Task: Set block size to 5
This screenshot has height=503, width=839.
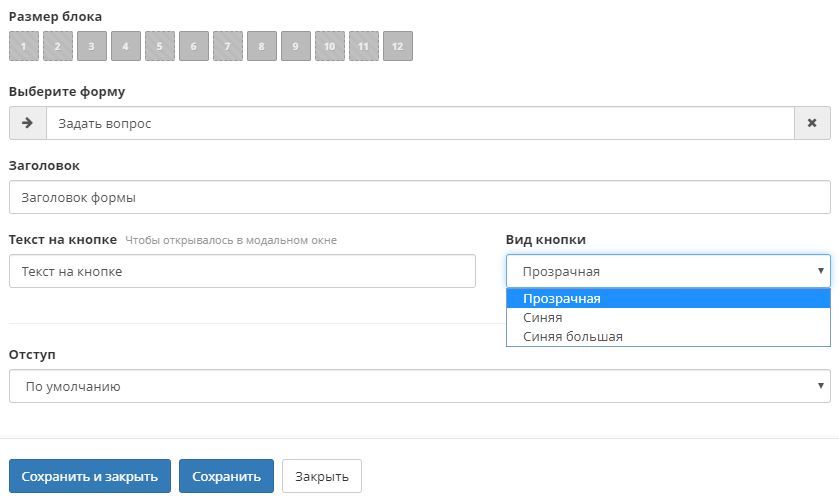Action: coord(160,46)
